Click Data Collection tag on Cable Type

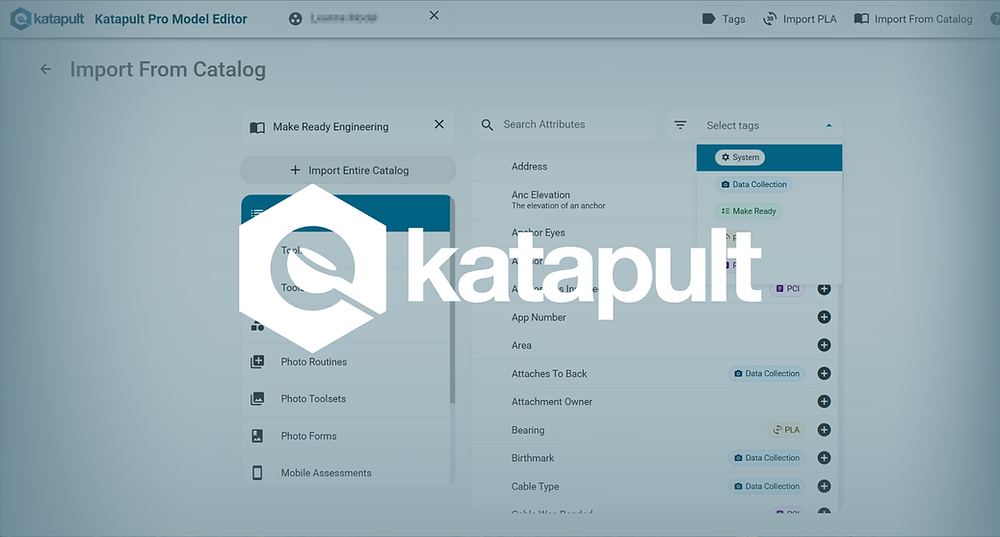[x=767, y=486]
